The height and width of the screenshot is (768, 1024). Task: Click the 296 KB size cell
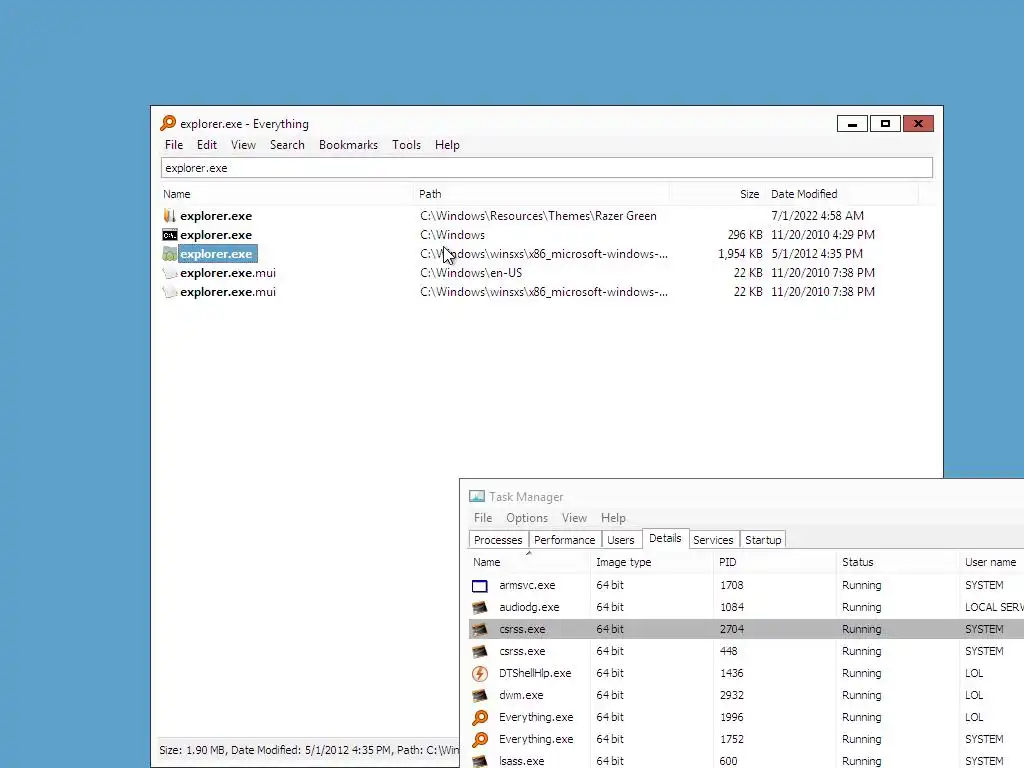[x=745, y=234]
